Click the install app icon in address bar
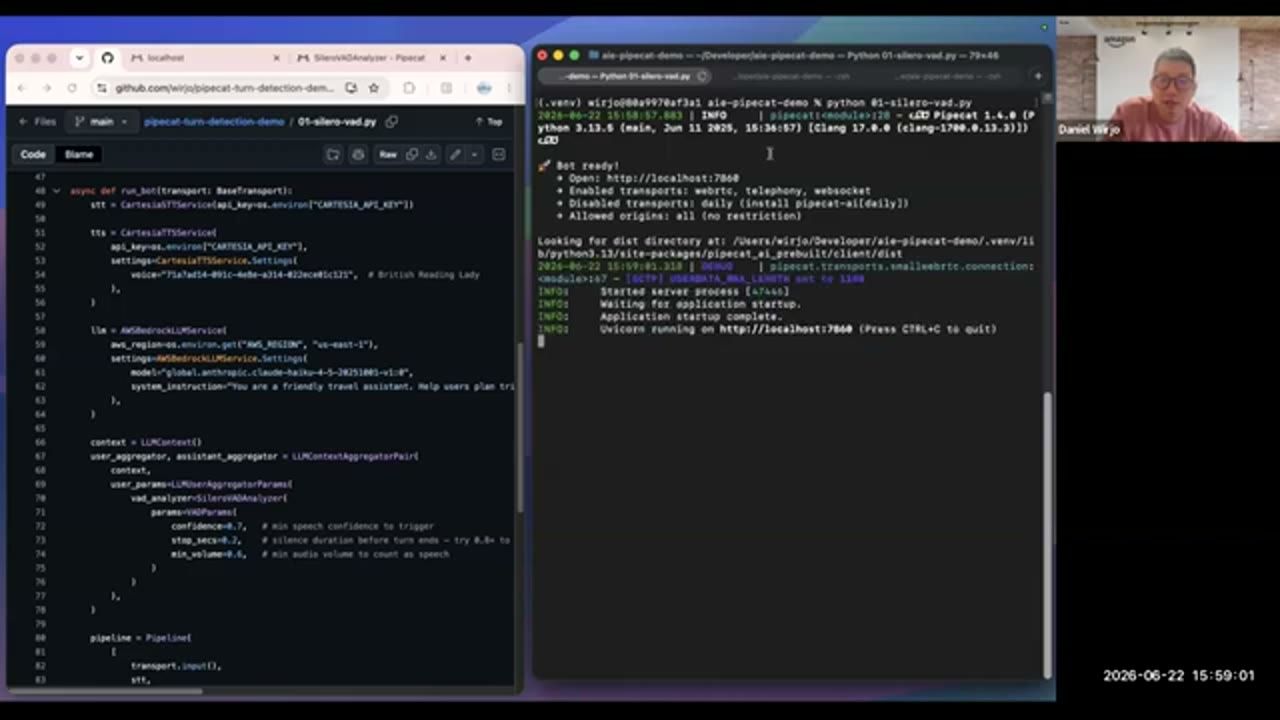 [x=351, y=88]
